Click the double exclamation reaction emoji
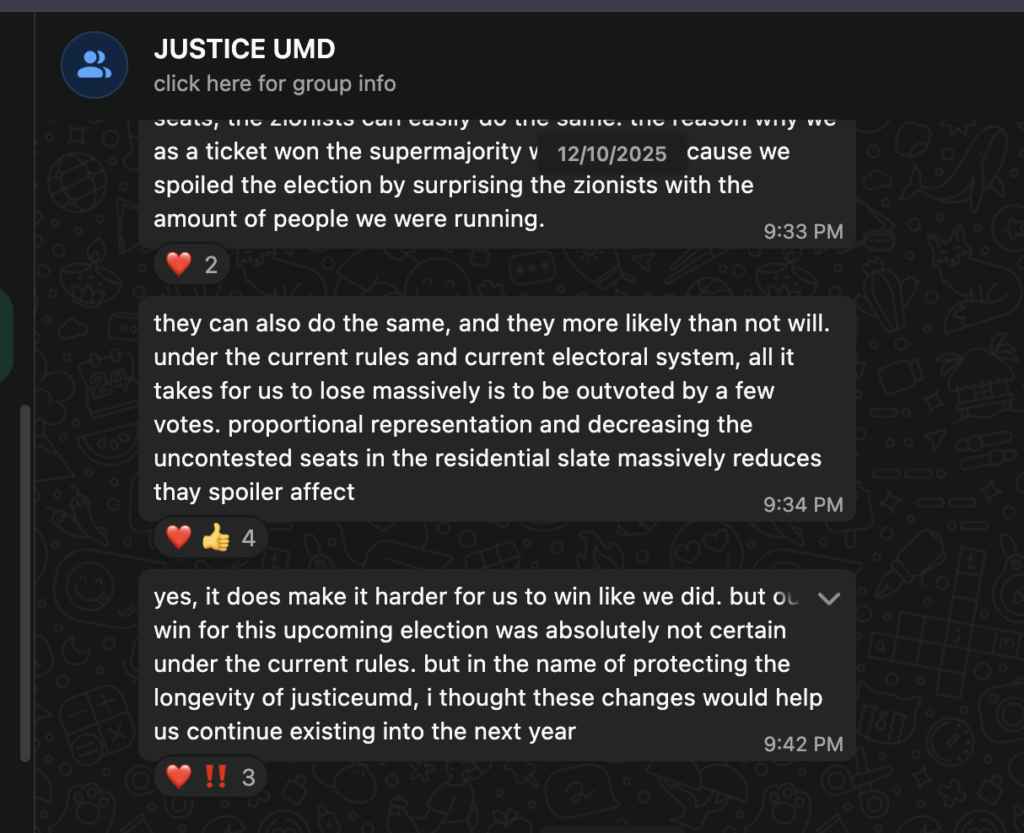The width and height of the screenshot is (1024, 833). tap(215, 776)
